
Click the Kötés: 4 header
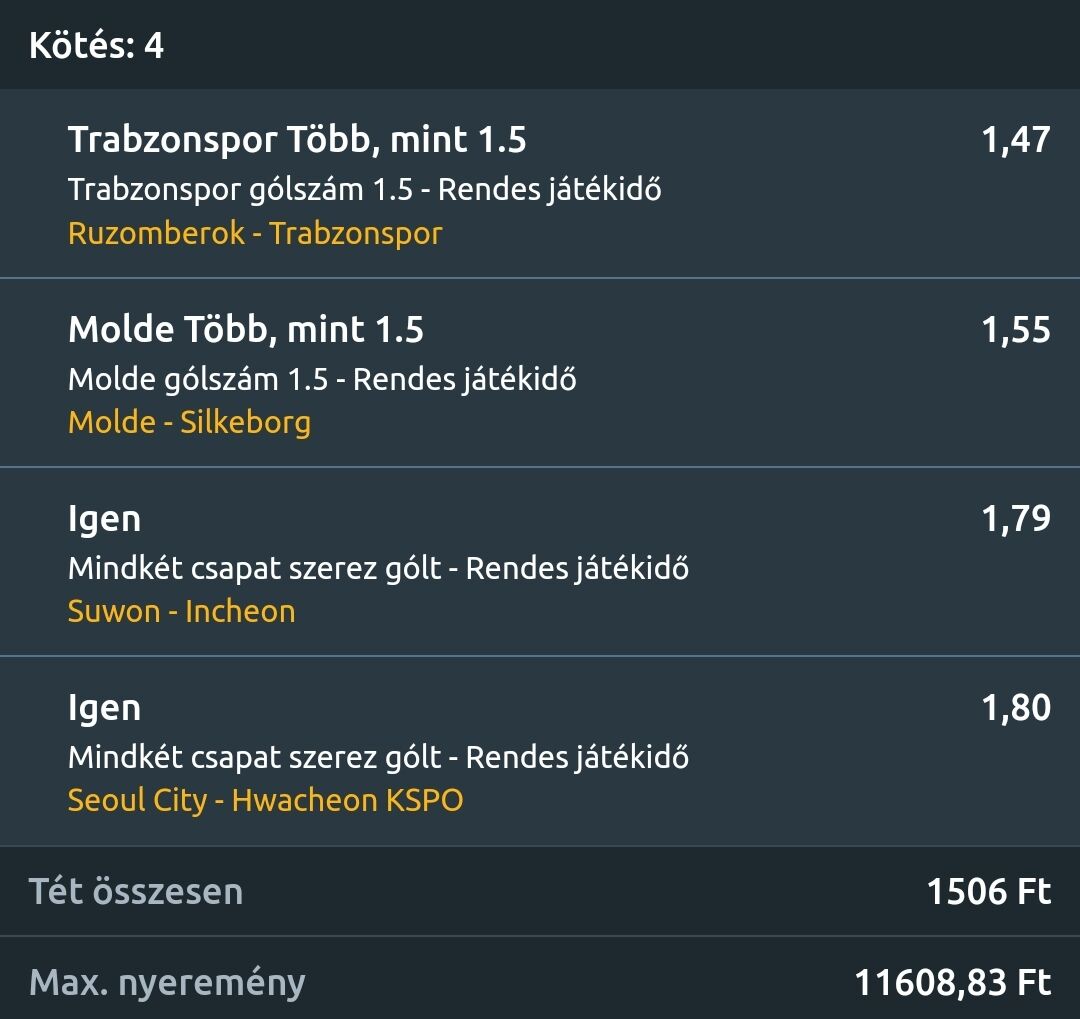tap(97, 45)
